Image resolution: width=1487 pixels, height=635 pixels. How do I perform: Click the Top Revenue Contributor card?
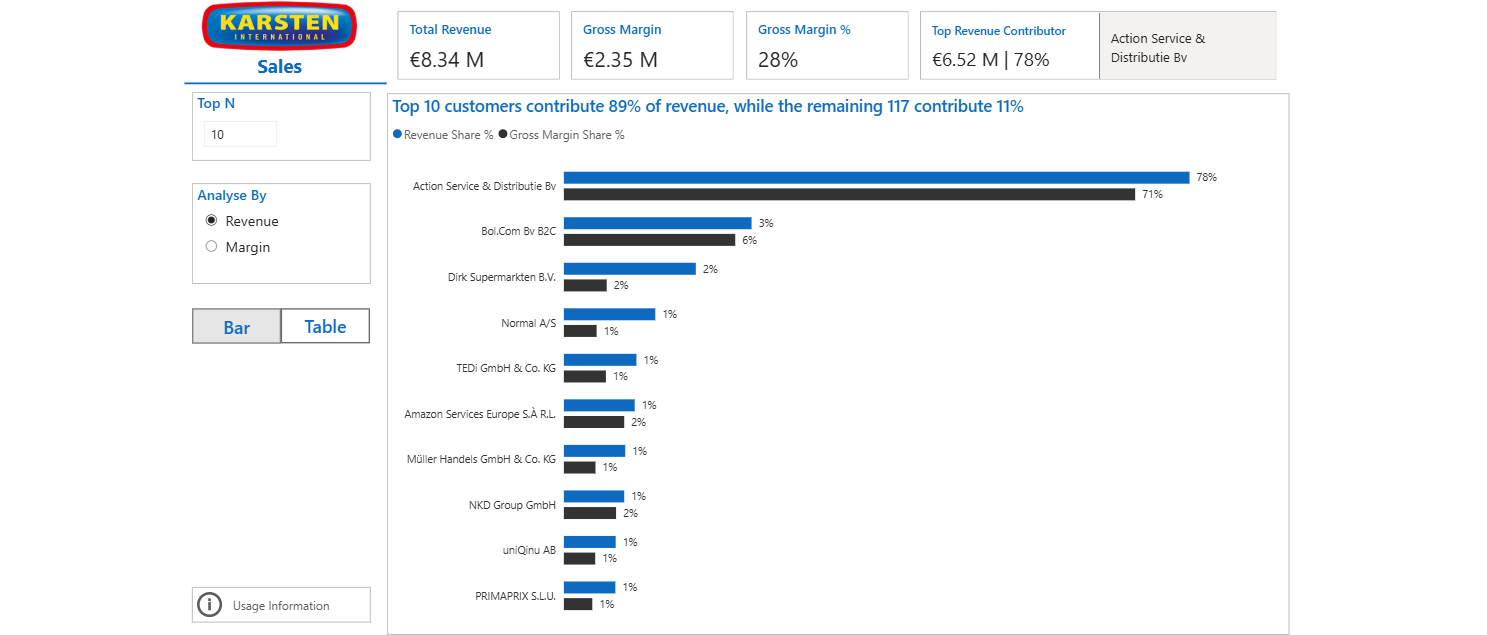click(x=1009, y=45)
